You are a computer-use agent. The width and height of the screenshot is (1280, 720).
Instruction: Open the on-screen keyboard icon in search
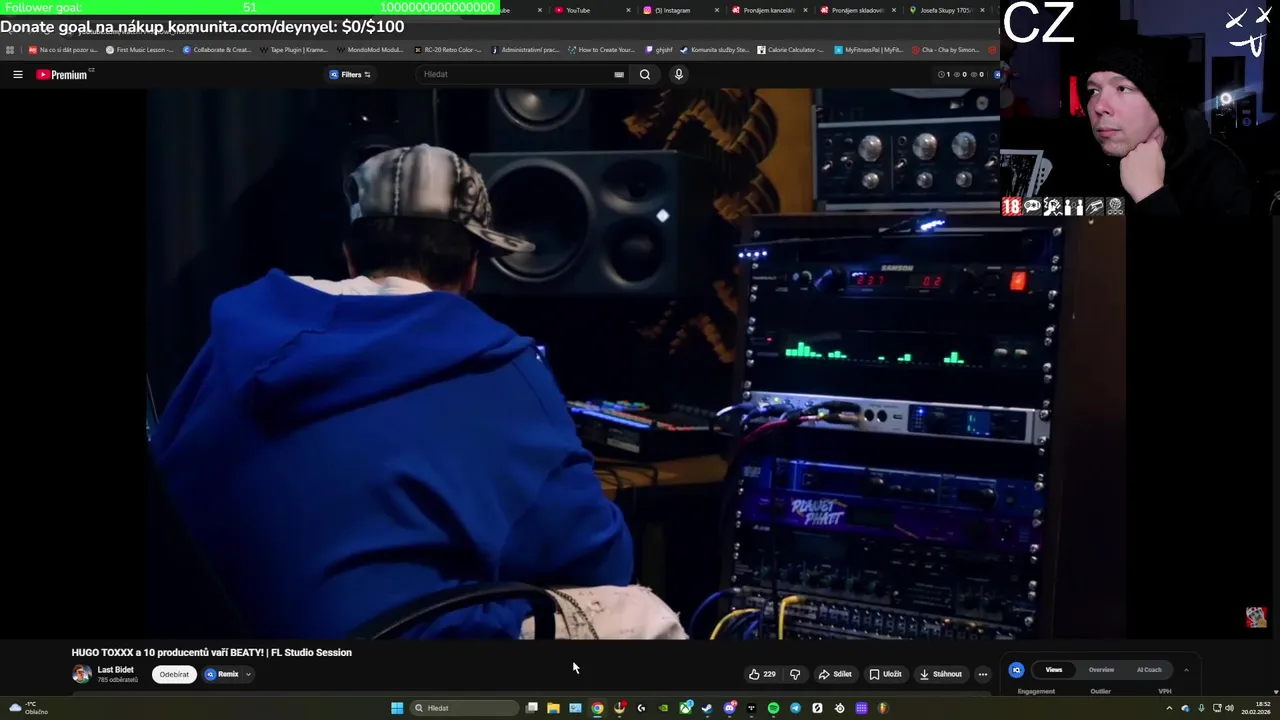click(619, 74)
